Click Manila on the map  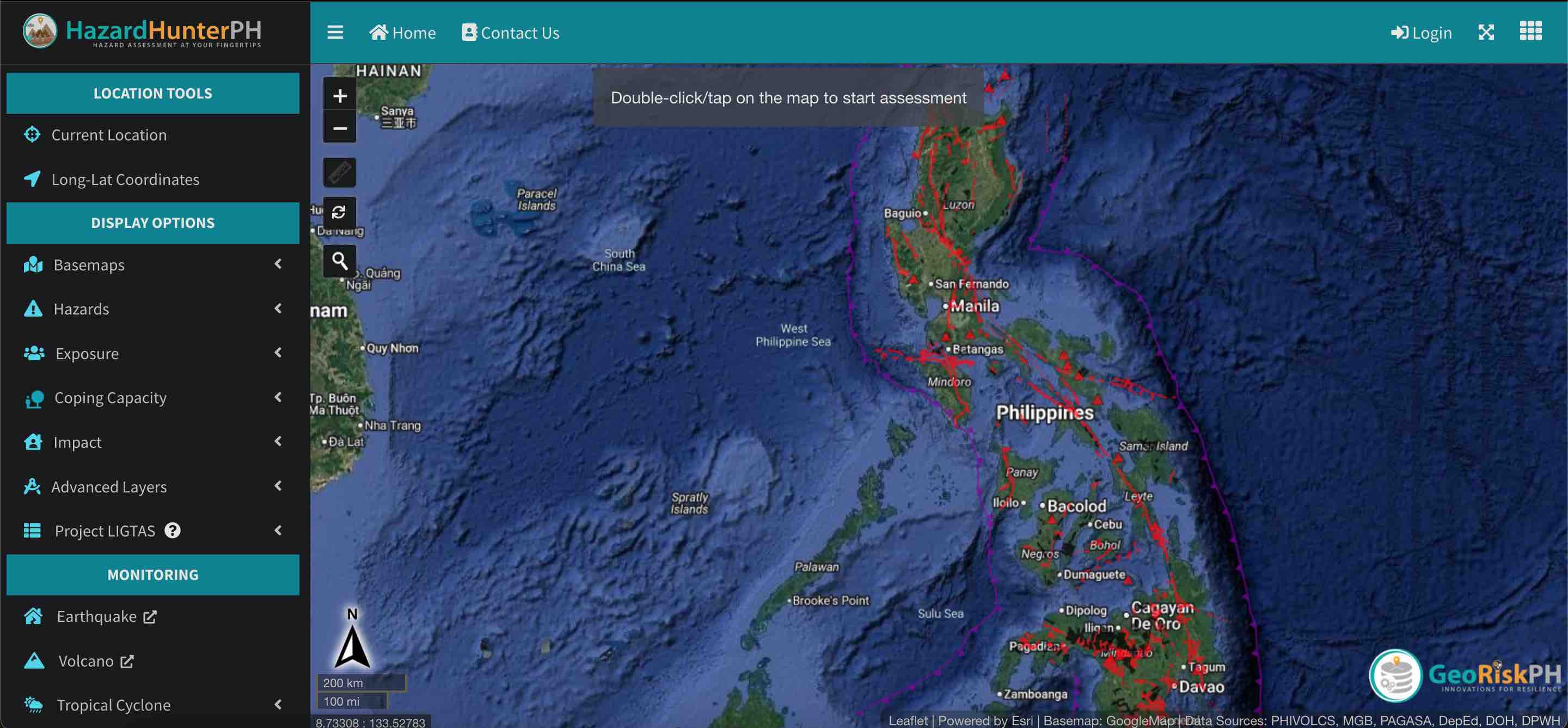click(x=974, y=306)
